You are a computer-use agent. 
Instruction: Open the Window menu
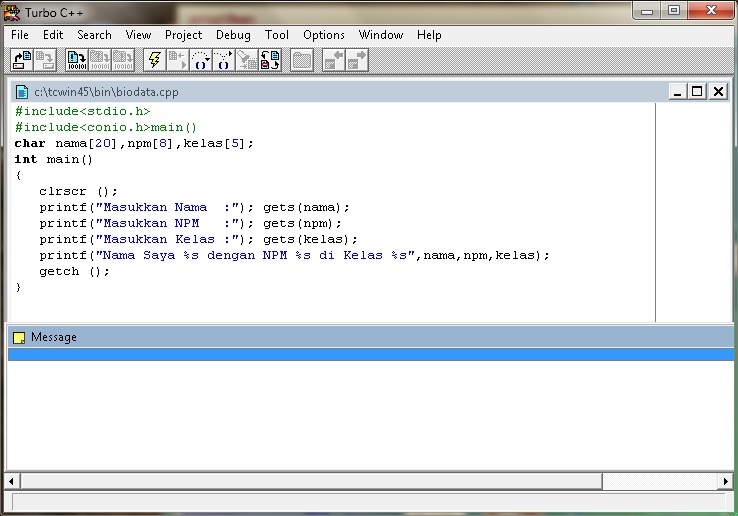click(380, 35)
